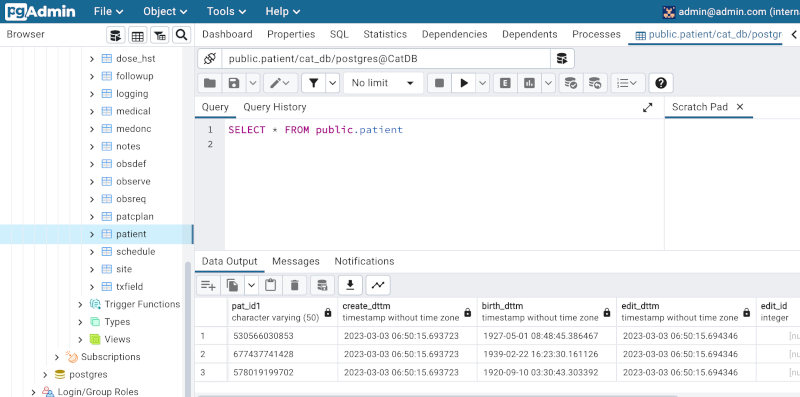
Task: Open the Search Objects magnifier icon
Action: click(x=181, y=35)
